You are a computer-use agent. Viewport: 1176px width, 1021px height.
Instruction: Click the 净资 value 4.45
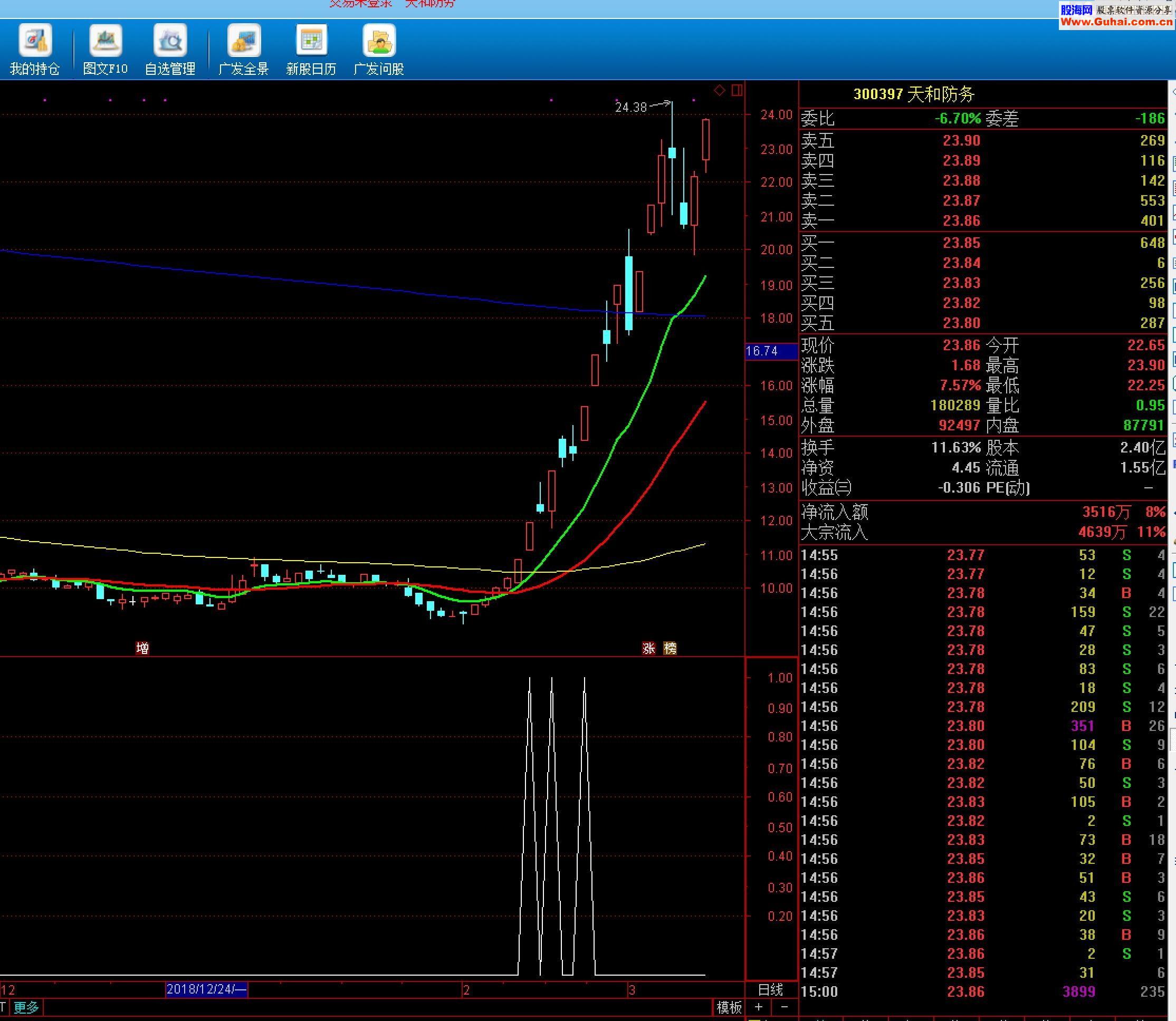[x=965, y=468]
